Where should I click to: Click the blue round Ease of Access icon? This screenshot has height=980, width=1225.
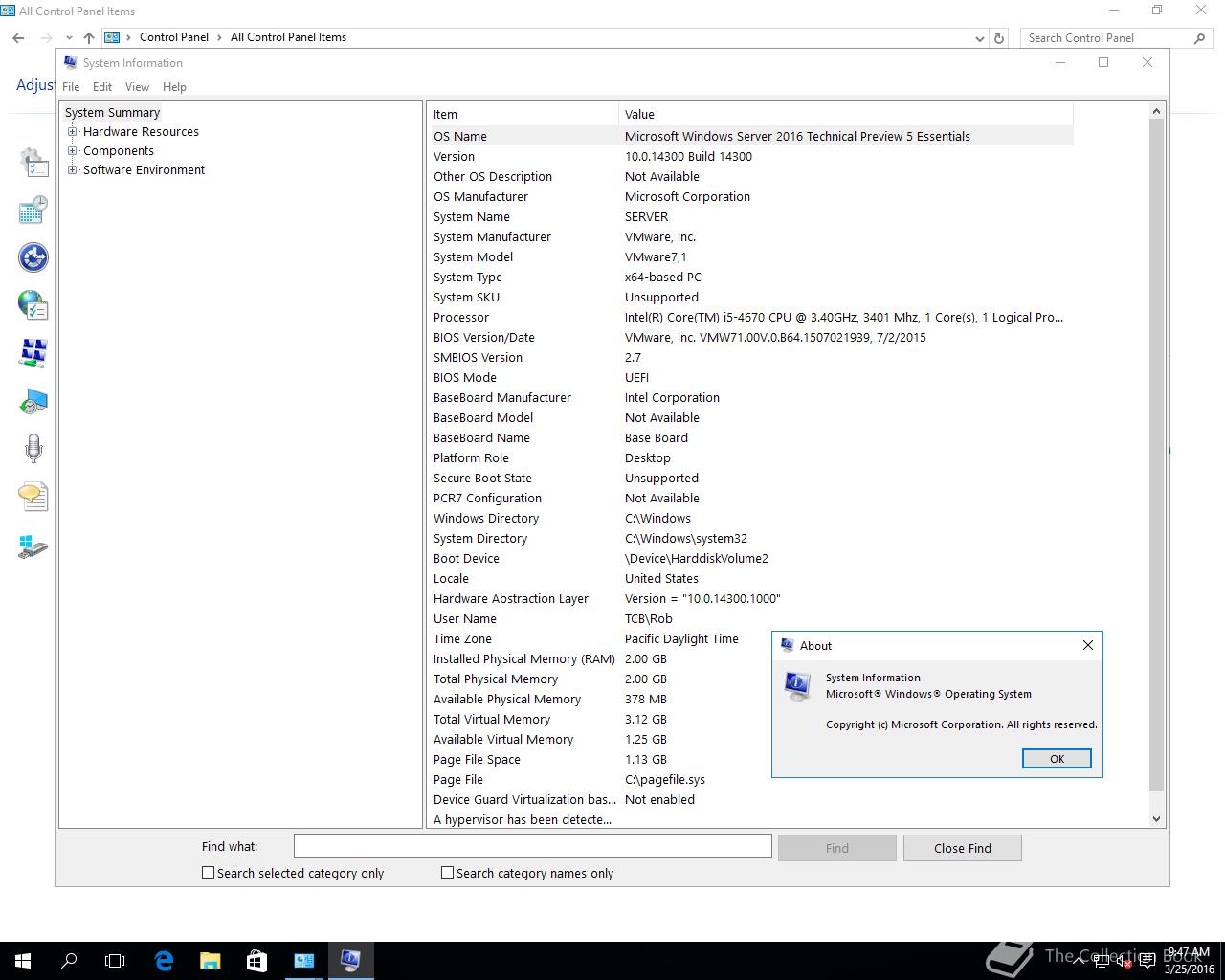tap(33, 257)
